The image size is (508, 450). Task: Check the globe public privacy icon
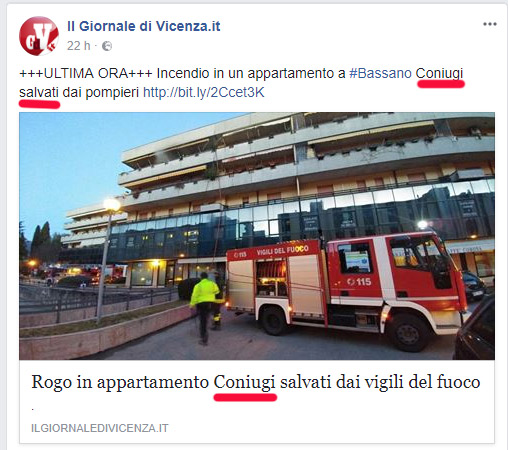(107, 46)
